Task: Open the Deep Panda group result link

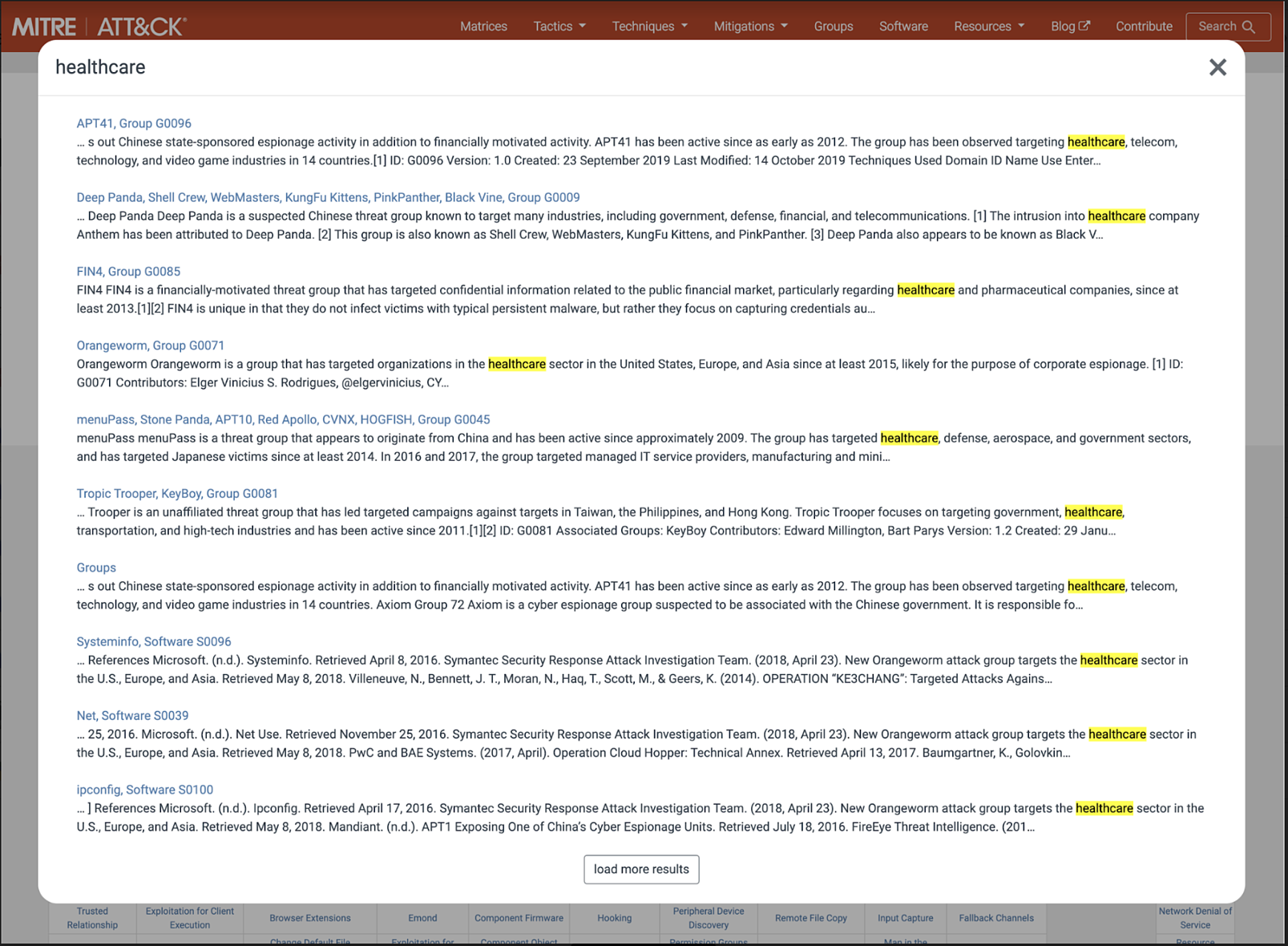Action: [x=328, y=197]
